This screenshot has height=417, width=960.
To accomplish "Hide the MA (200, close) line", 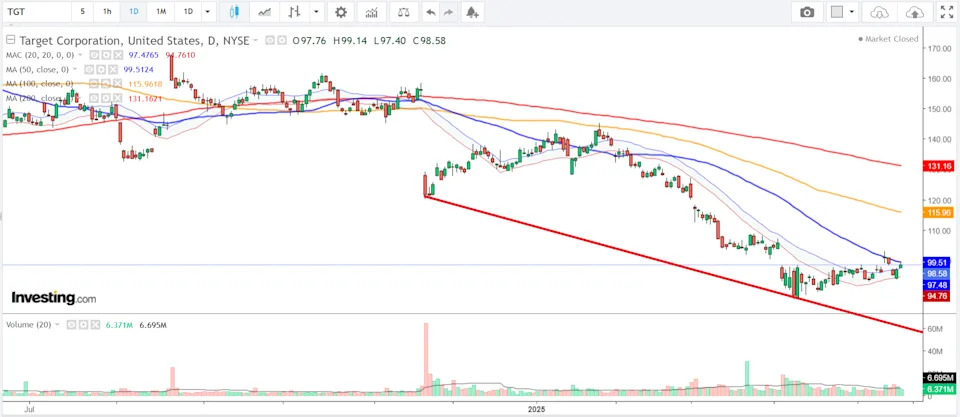I will click(x=94, y=98).
